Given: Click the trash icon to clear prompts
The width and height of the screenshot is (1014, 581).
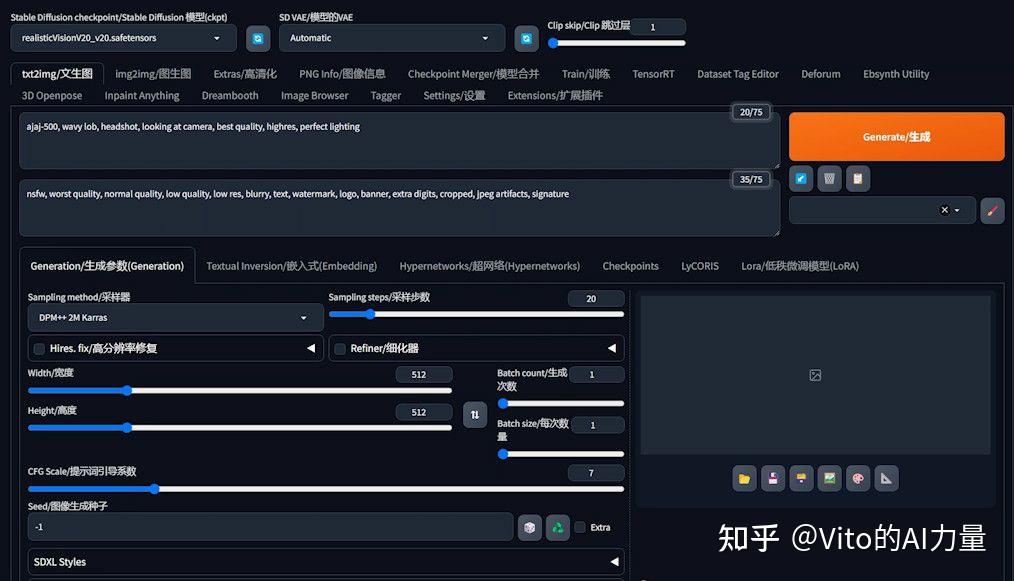Looking at the screenshot, I should [829, 177].
